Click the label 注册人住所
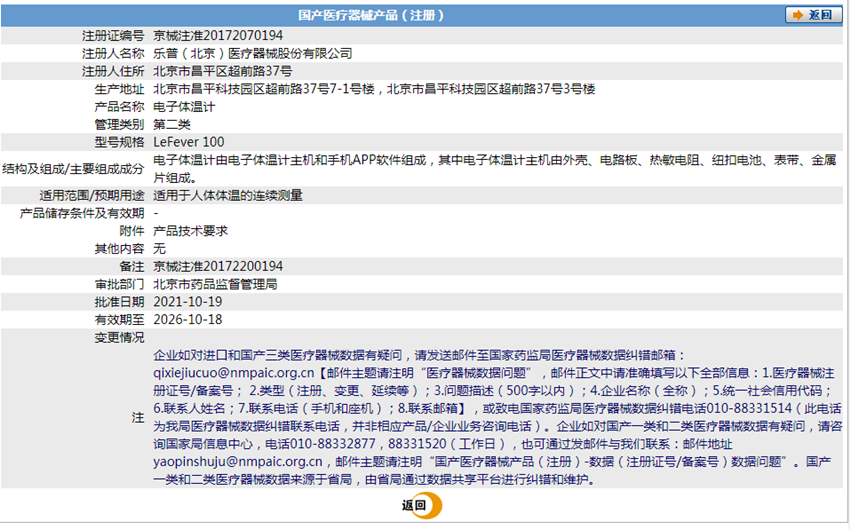The width and height of the screenshot is (850, 529). point(113,71)
